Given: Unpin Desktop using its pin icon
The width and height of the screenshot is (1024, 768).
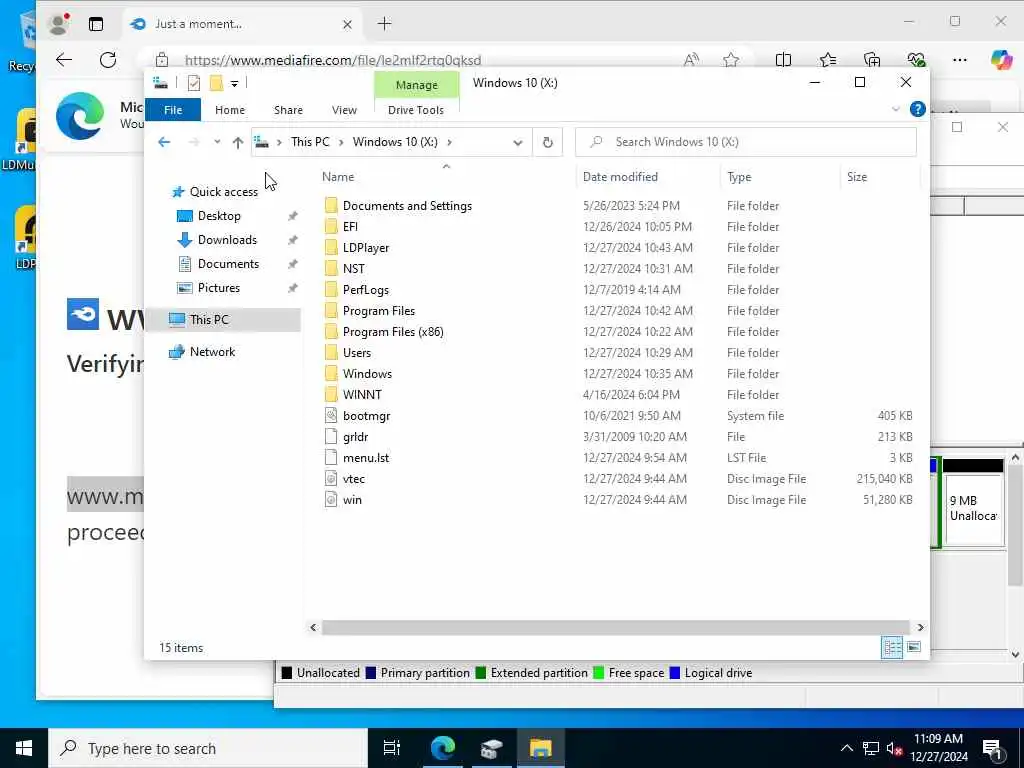Looking at the screenshot, I should click(x=293, y=216).
